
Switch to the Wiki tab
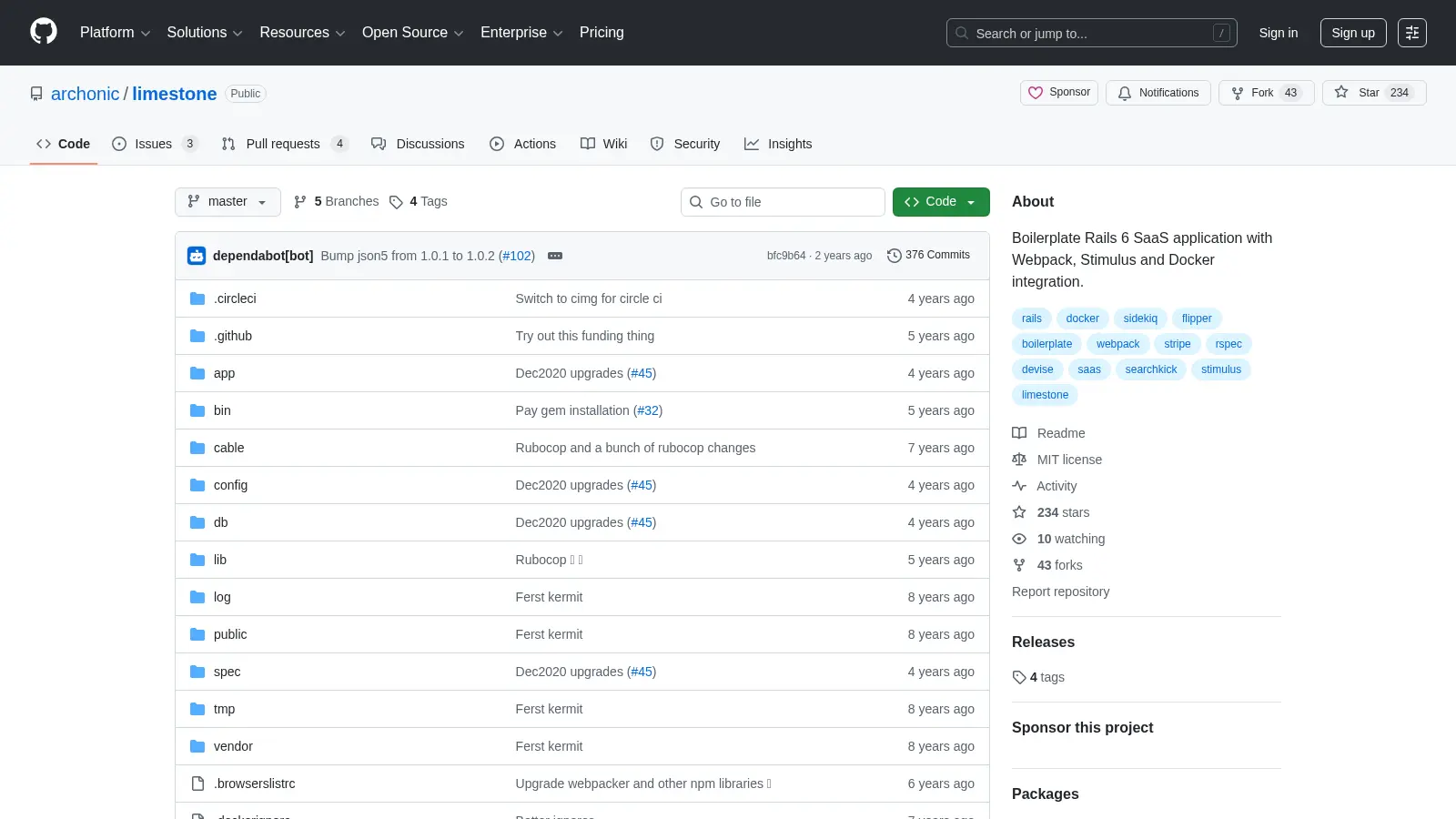(x=604, y=144)
